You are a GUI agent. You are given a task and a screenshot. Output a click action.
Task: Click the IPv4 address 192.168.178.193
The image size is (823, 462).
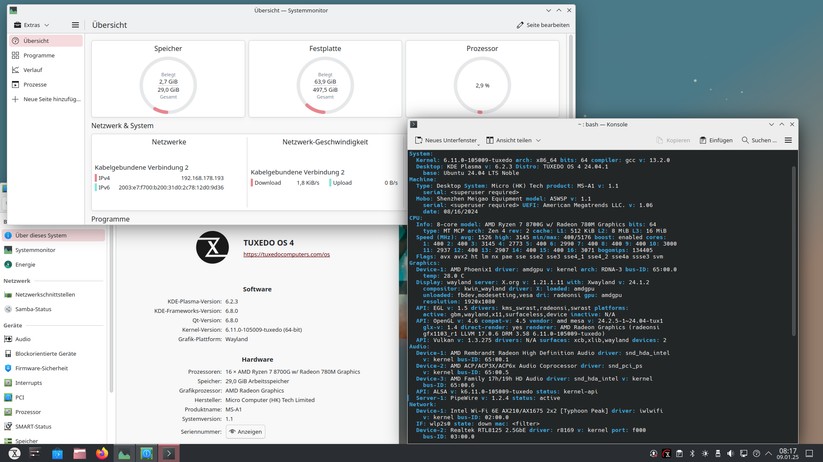(202, 178)
